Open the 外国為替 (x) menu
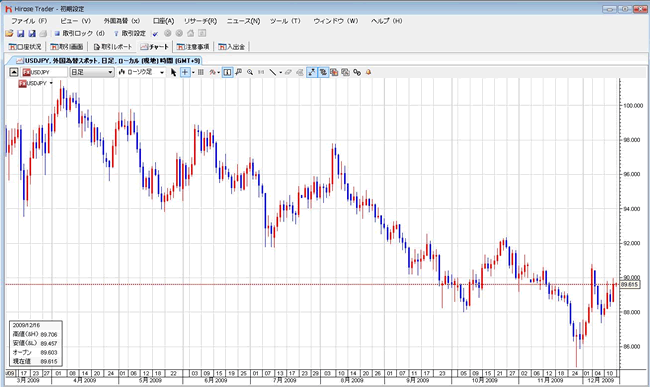 point(121,21)
